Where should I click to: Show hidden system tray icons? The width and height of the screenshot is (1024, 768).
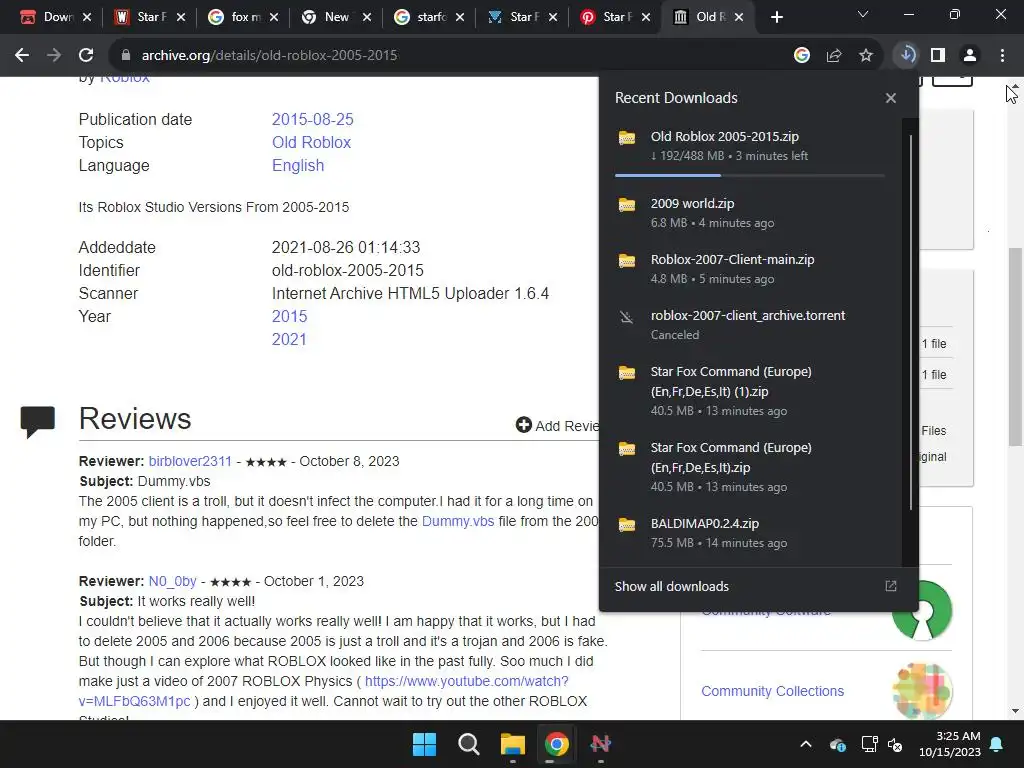(806, 744)
